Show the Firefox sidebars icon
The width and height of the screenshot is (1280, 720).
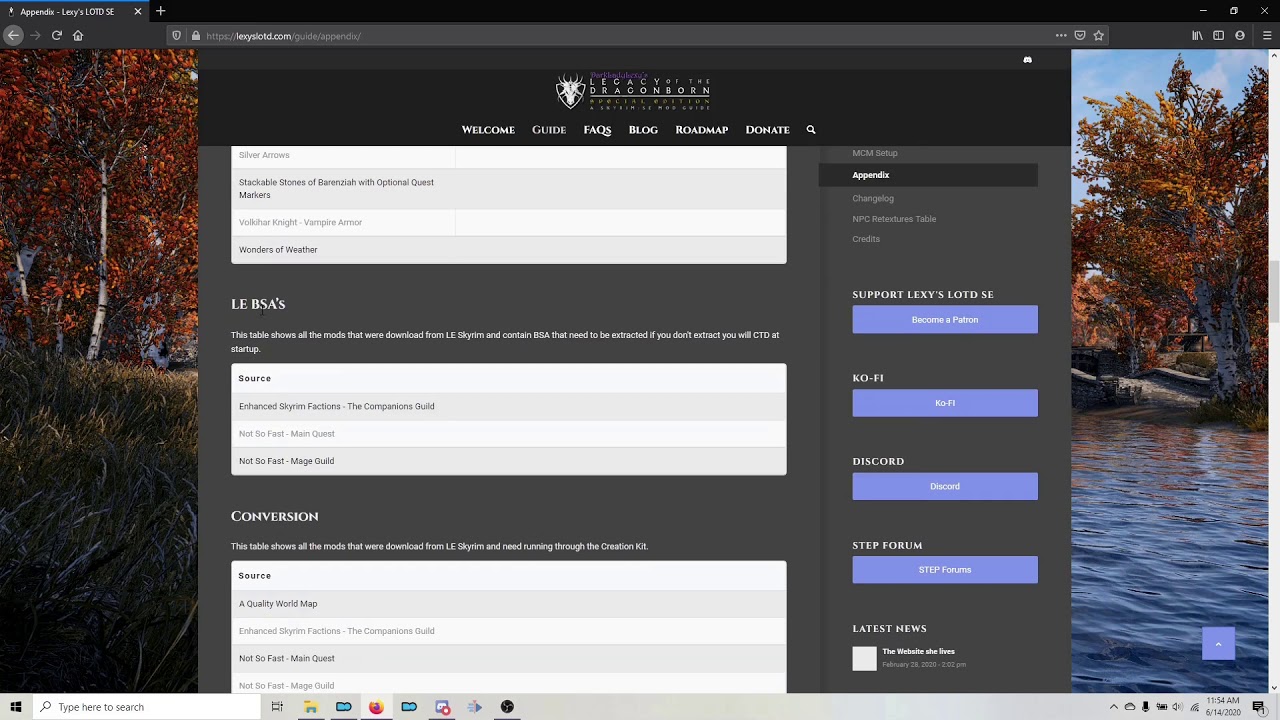click(x=1218, y=36)
